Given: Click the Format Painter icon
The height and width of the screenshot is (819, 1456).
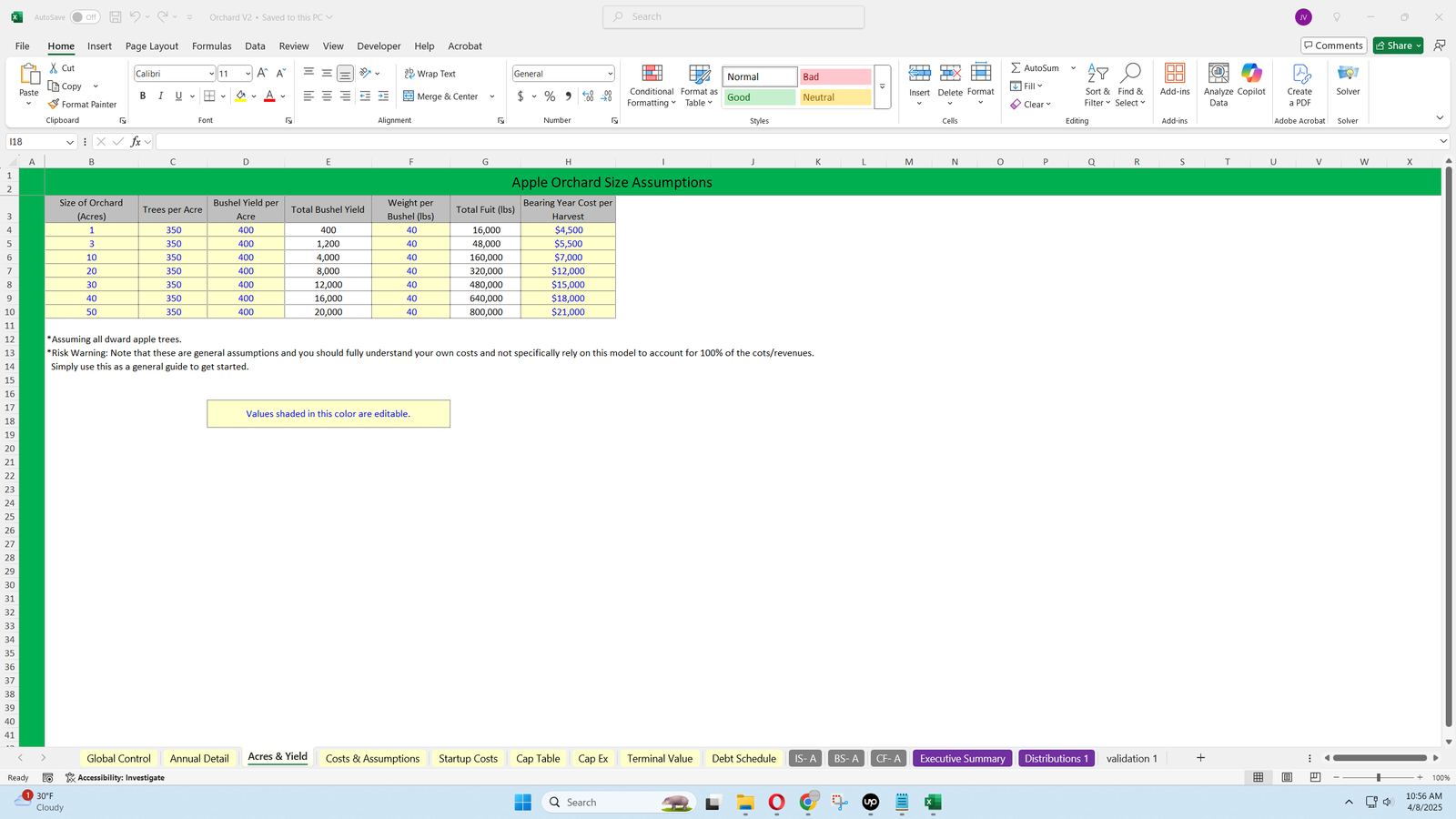Looking at the screenshot, I should pyautogui.click(x=55, y=105).
